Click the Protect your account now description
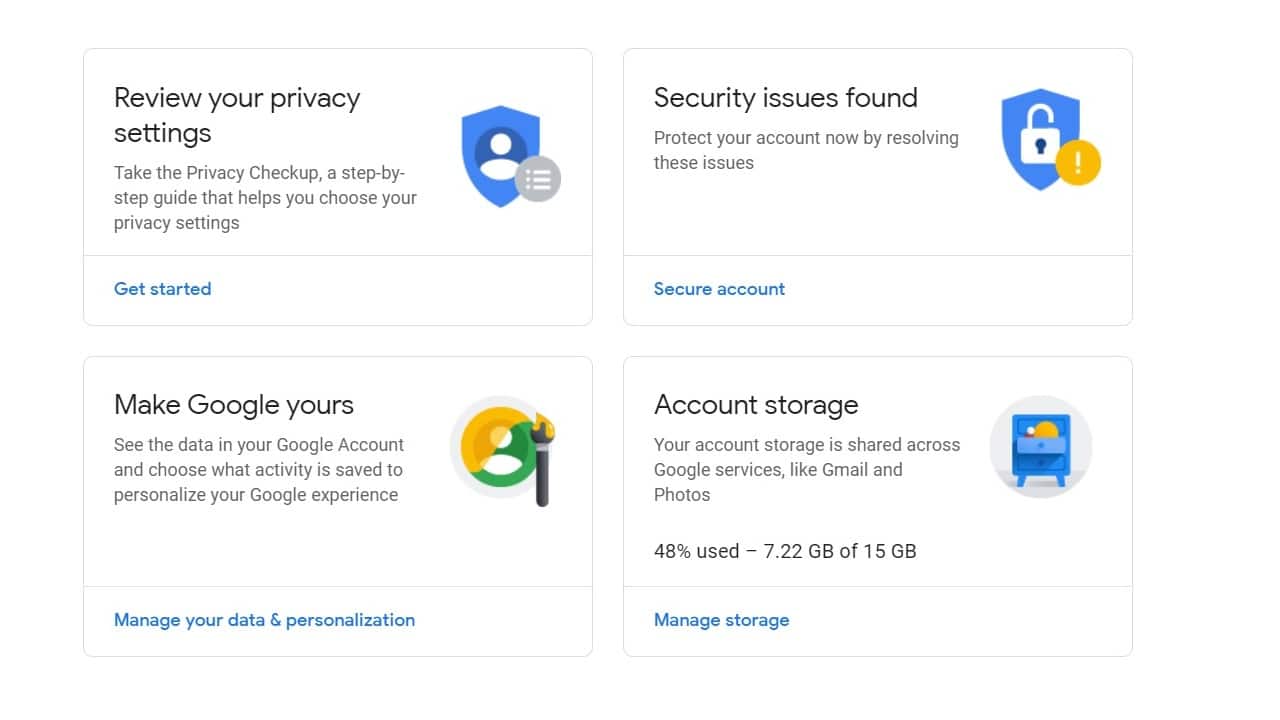Screen dimensions: 1280x720 point(806,150)
